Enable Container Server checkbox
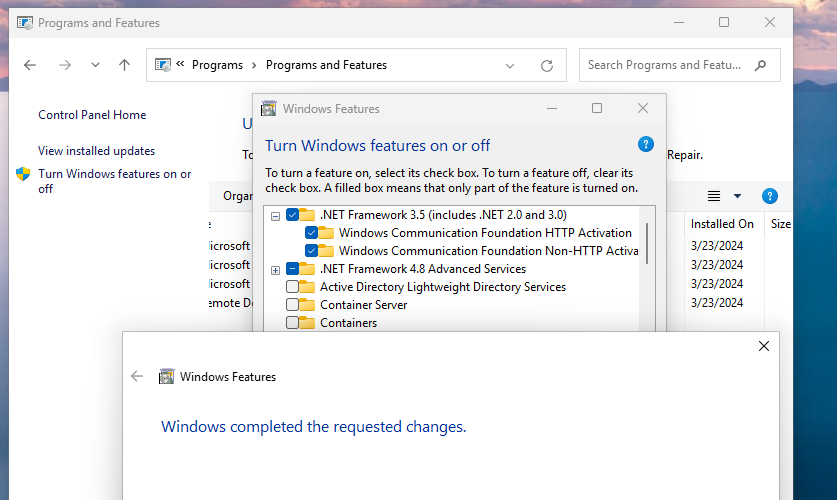Viewport: 837px width, 500px height. tap(293, 305)
